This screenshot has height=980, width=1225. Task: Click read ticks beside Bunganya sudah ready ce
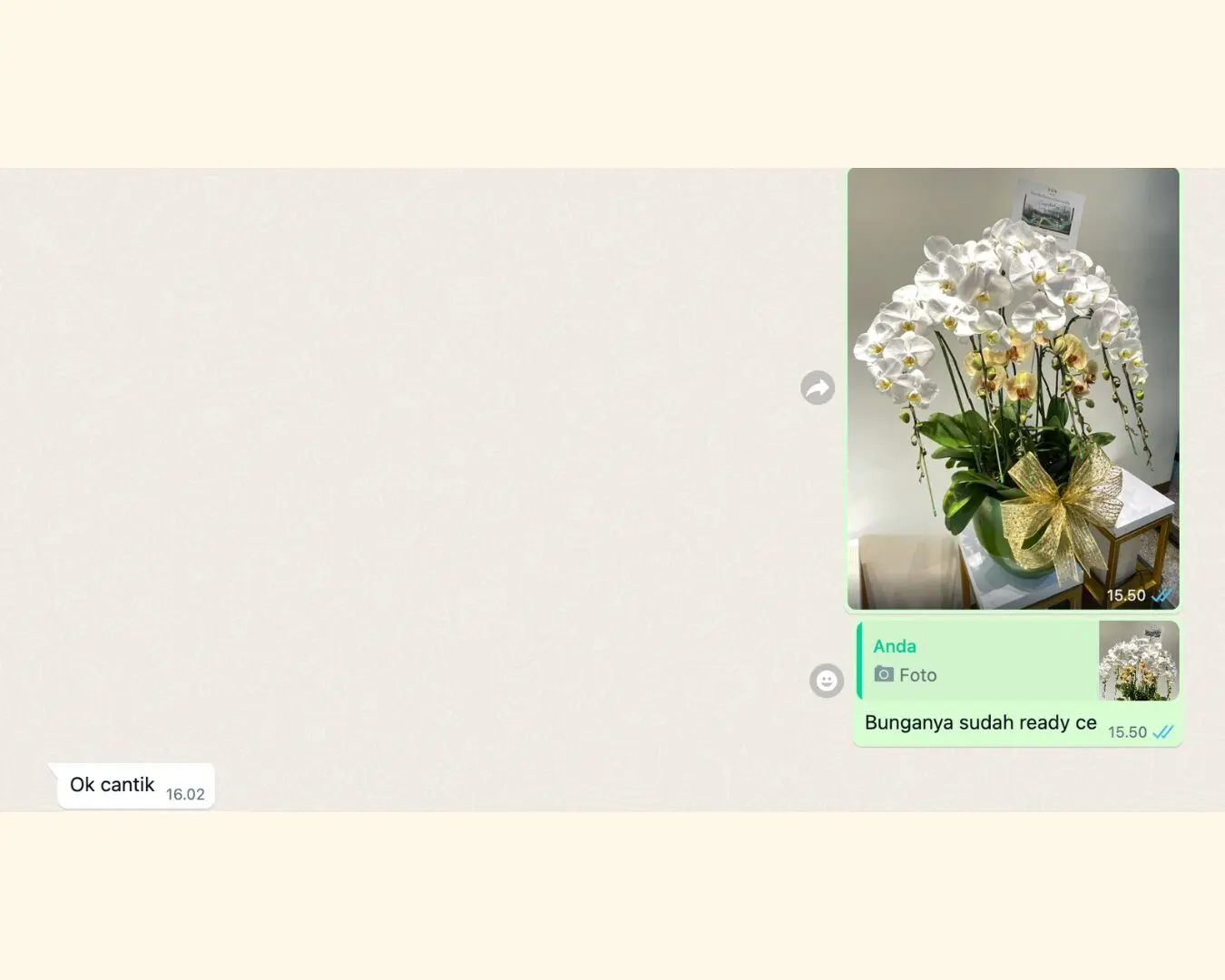[x=1163, y=732]
